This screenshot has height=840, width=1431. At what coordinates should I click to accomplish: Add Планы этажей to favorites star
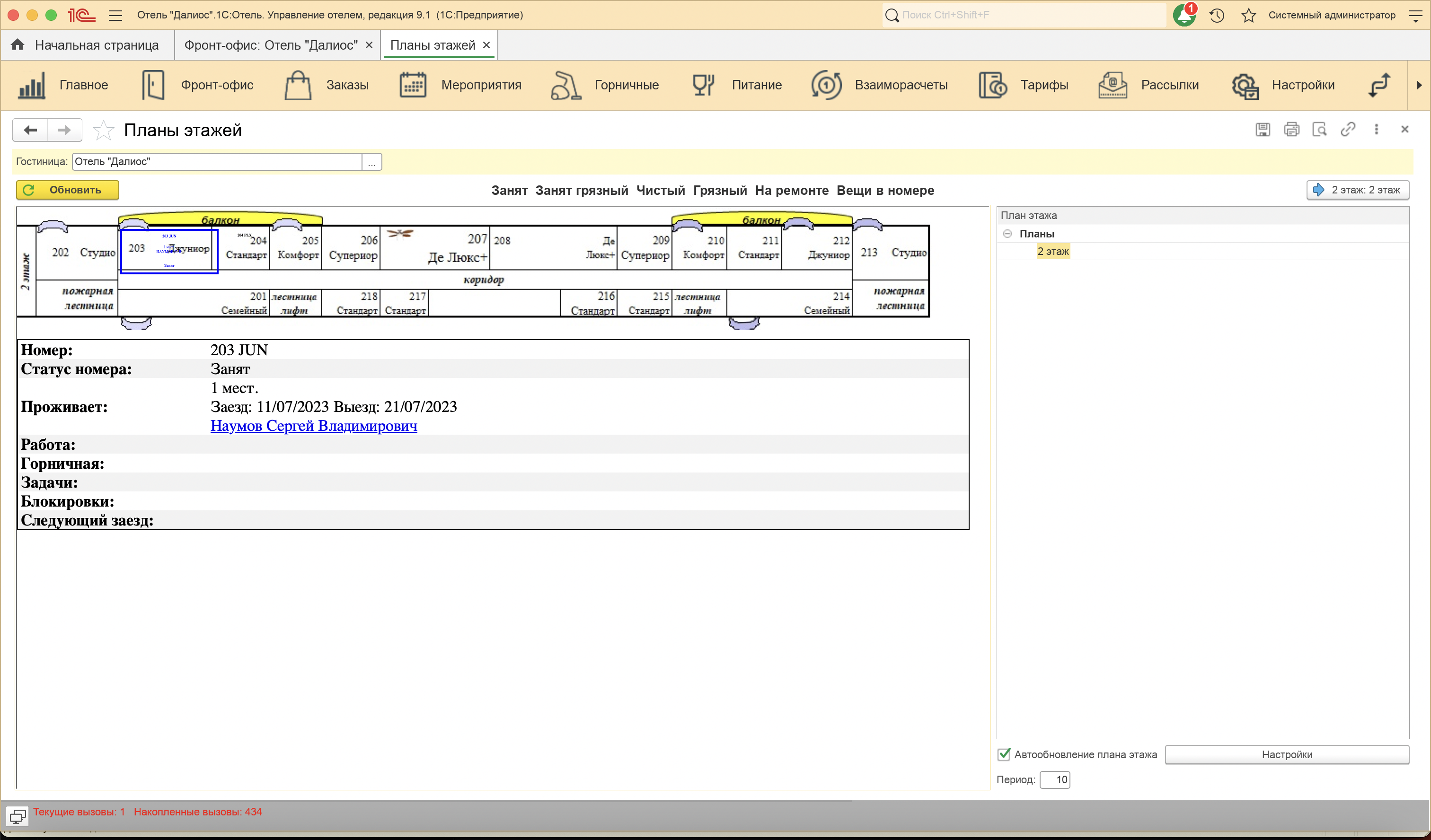click(x=103, y=131)
